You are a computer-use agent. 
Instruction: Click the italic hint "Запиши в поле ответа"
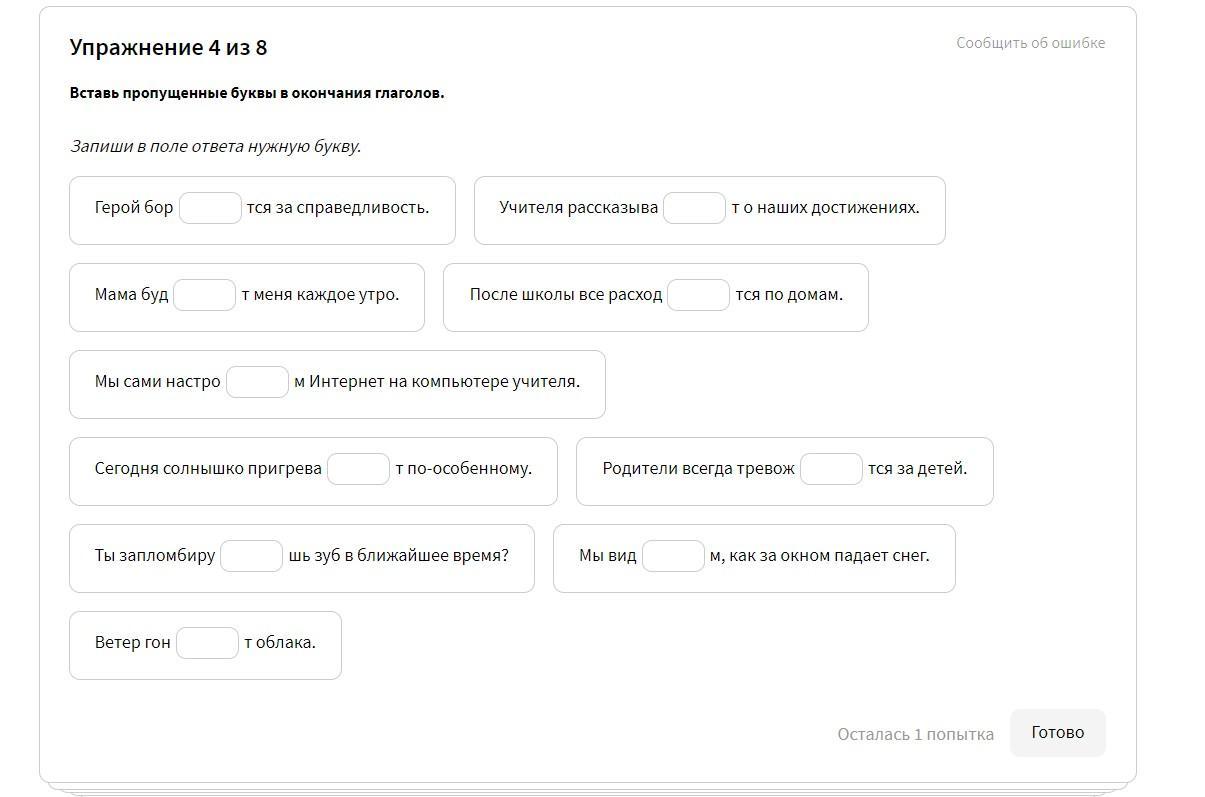[x=215, y=146]
